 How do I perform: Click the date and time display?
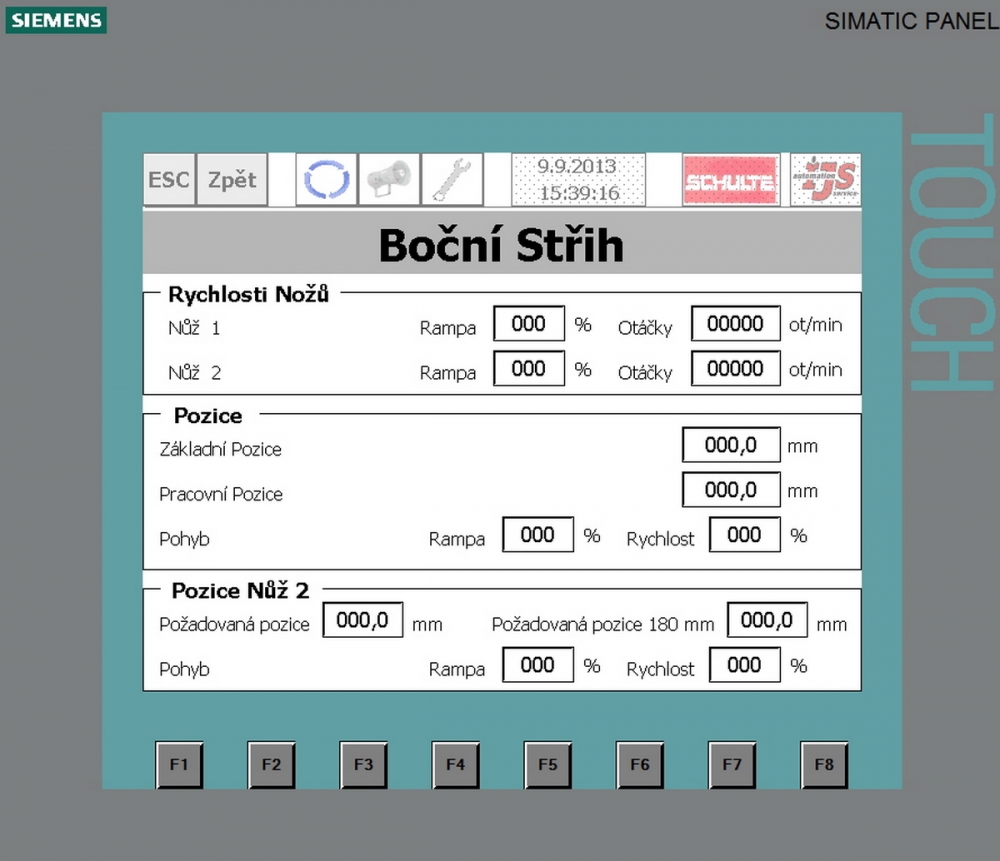[x=578, y=180]
